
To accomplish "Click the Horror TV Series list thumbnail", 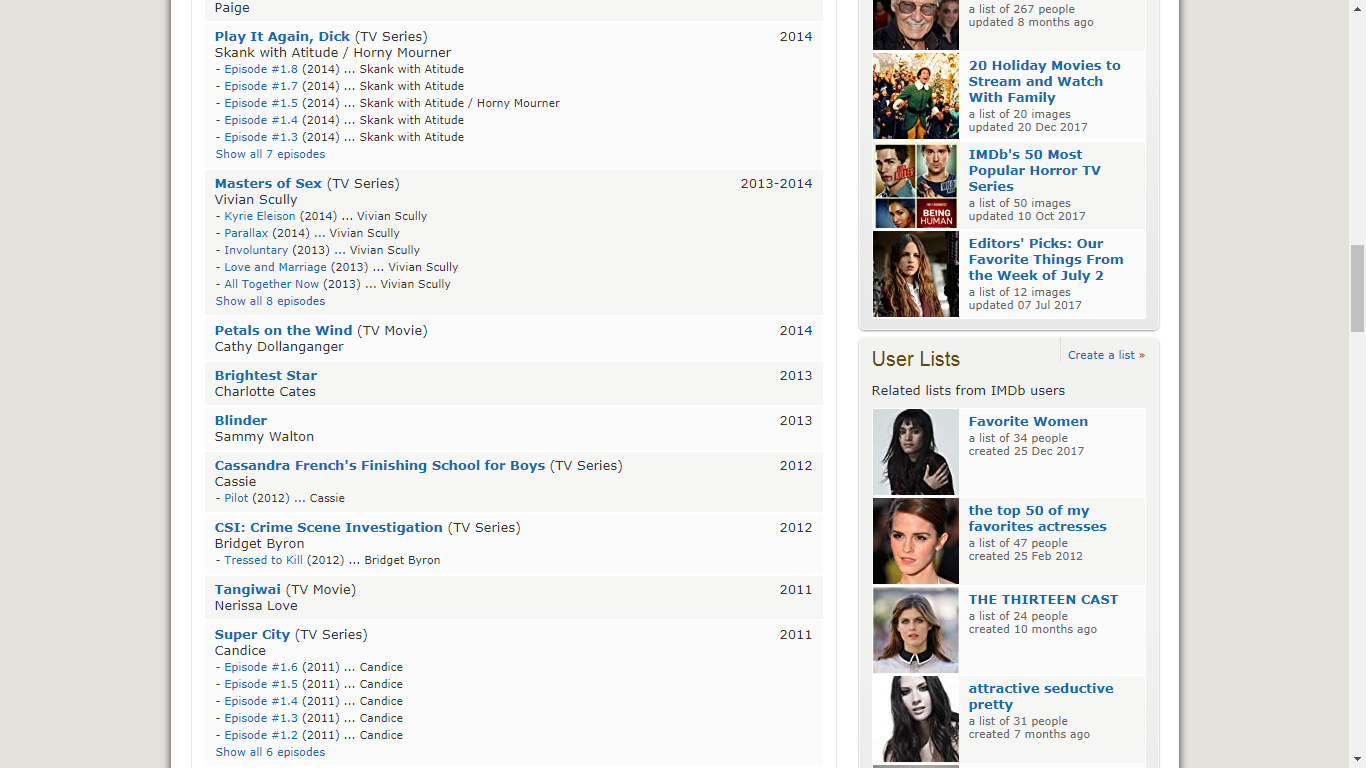I will 916,185.
